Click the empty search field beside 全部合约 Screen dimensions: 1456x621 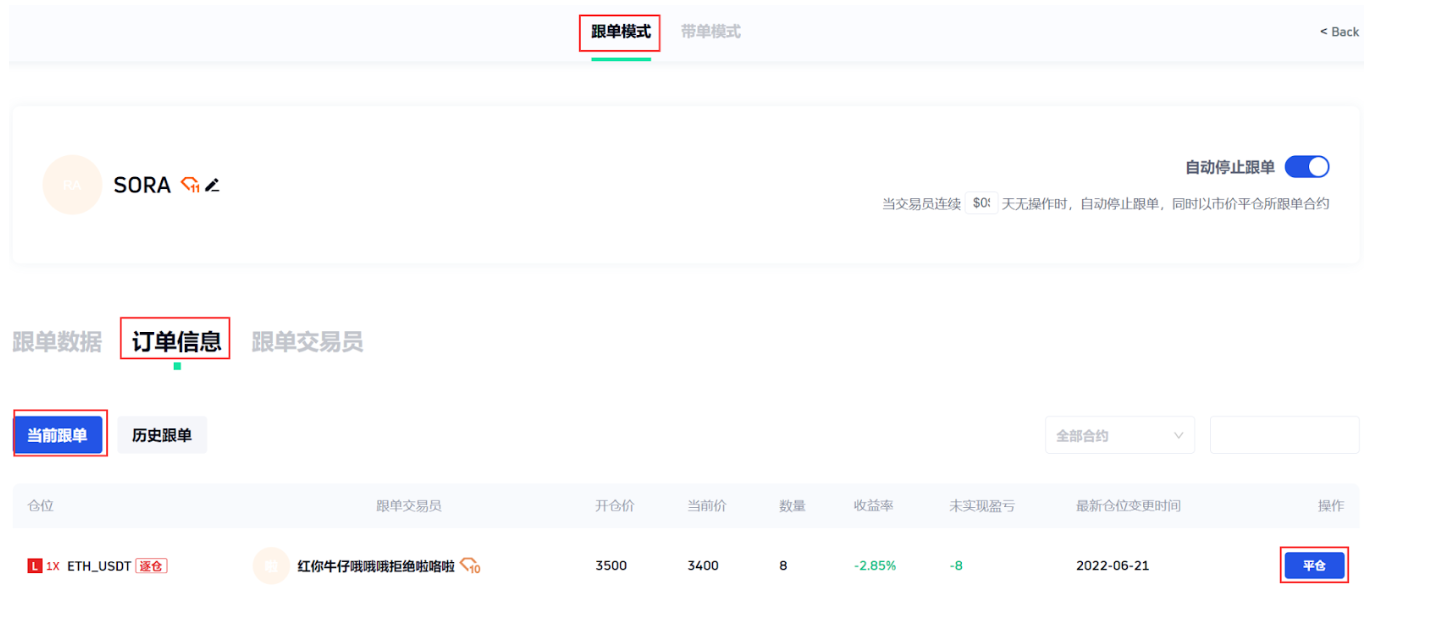coord(1284,436)
